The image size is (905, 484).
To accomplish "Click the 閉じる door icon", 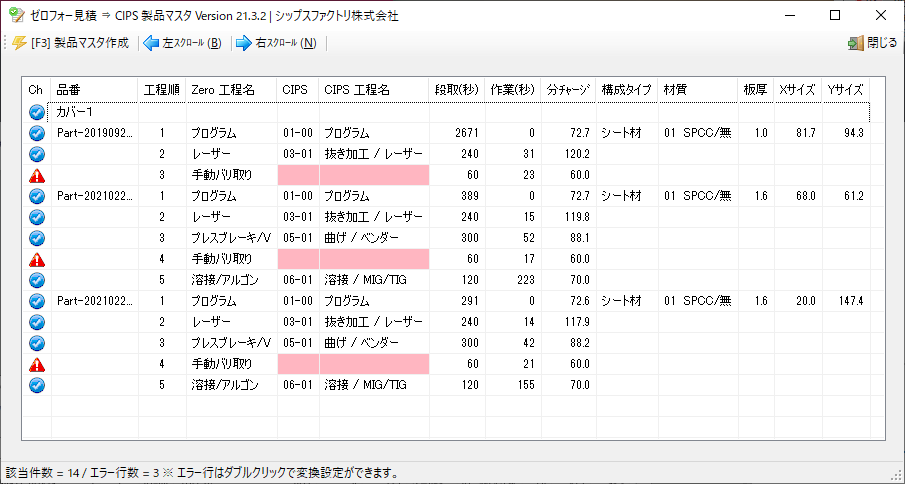I will pyautogui.click(x=855, y=43).
